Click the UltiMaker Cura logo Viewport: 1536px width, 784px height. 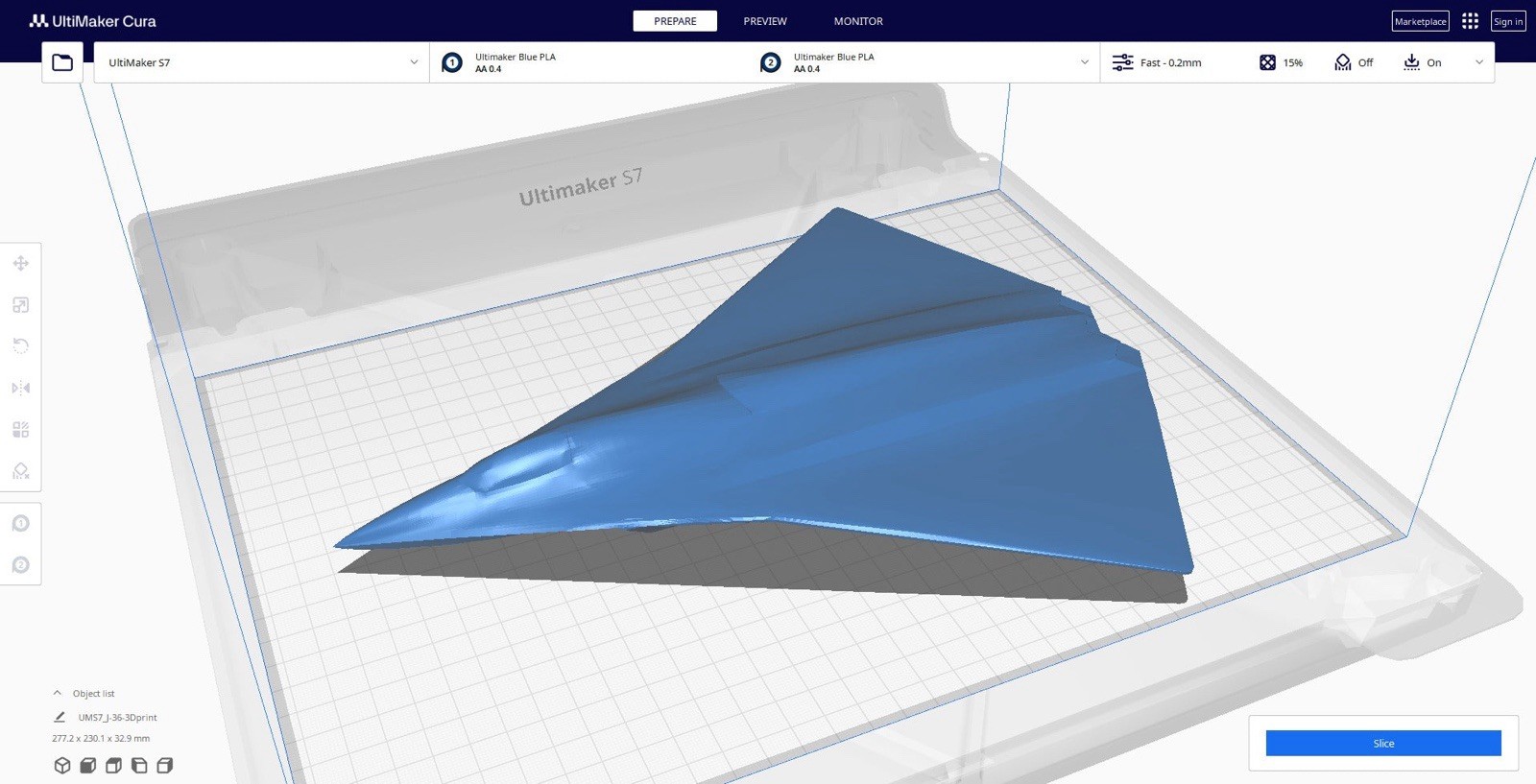click(x=93, y=21)
